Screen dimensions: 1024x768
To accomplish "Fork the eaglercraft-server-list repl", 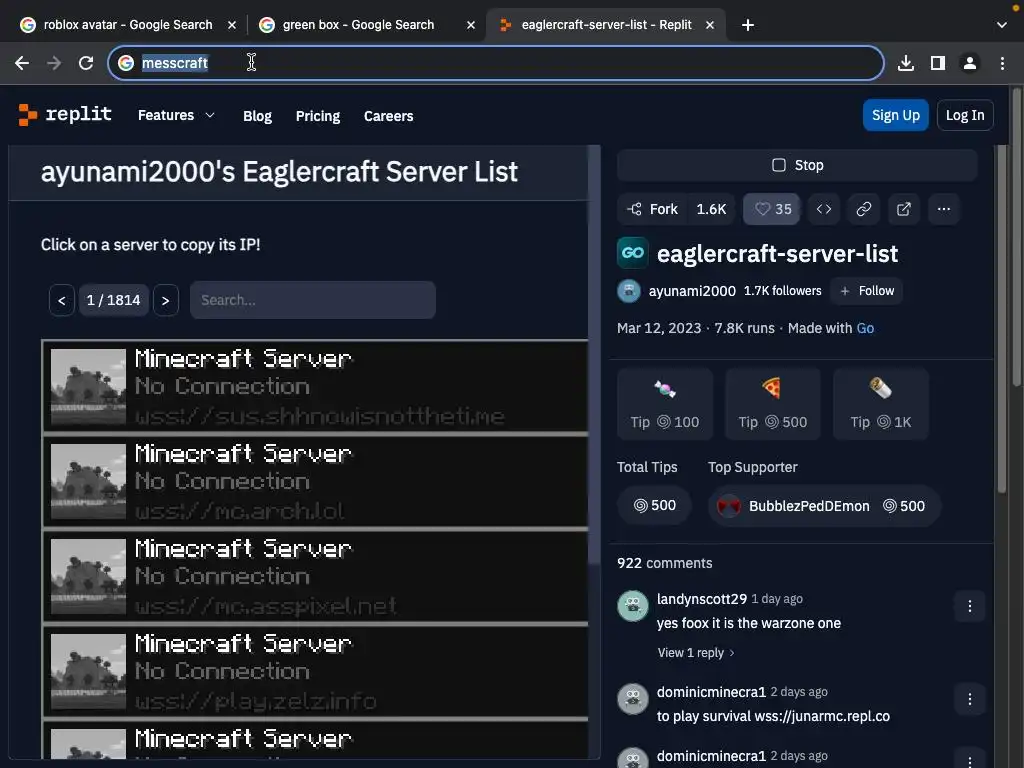I will [654, 209].
